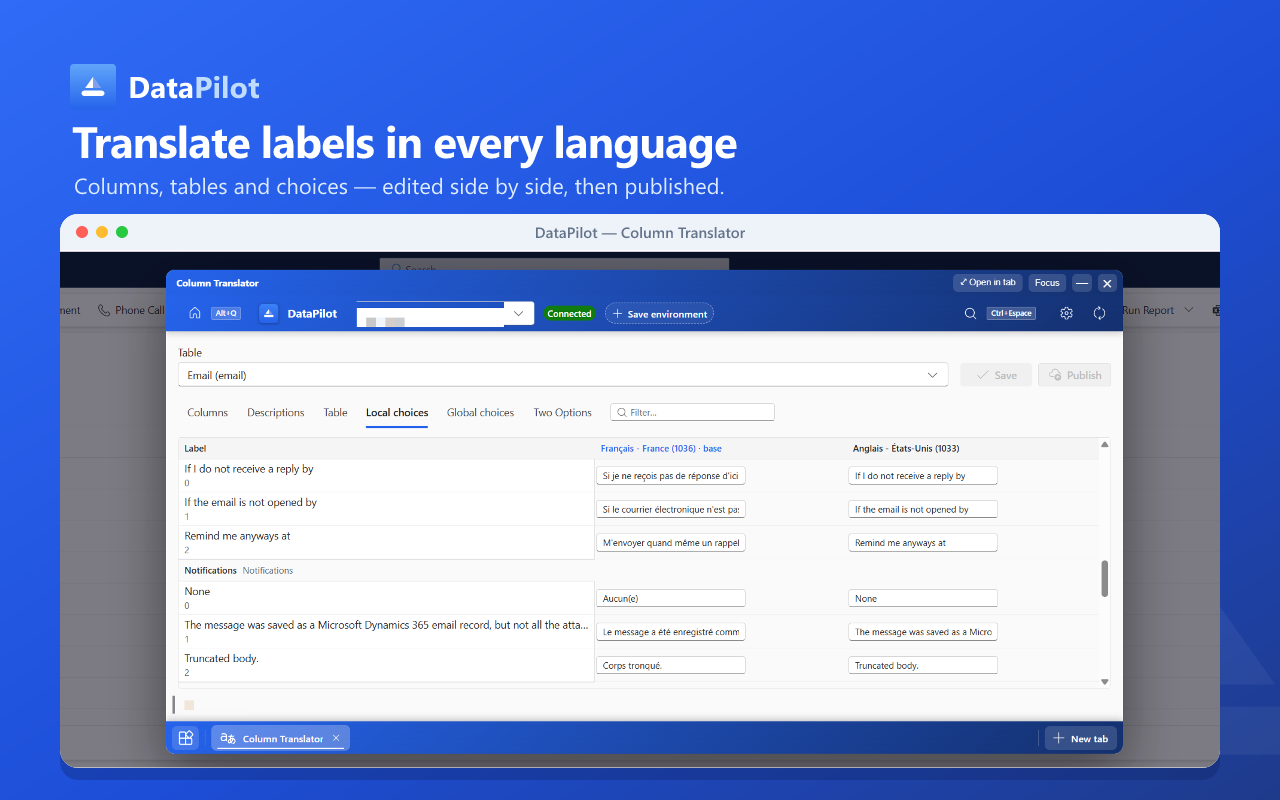The height and width of the screenshot is (800, 1280).
Task: Go to the home icon in DataPilot header
Action: point(195,313)
